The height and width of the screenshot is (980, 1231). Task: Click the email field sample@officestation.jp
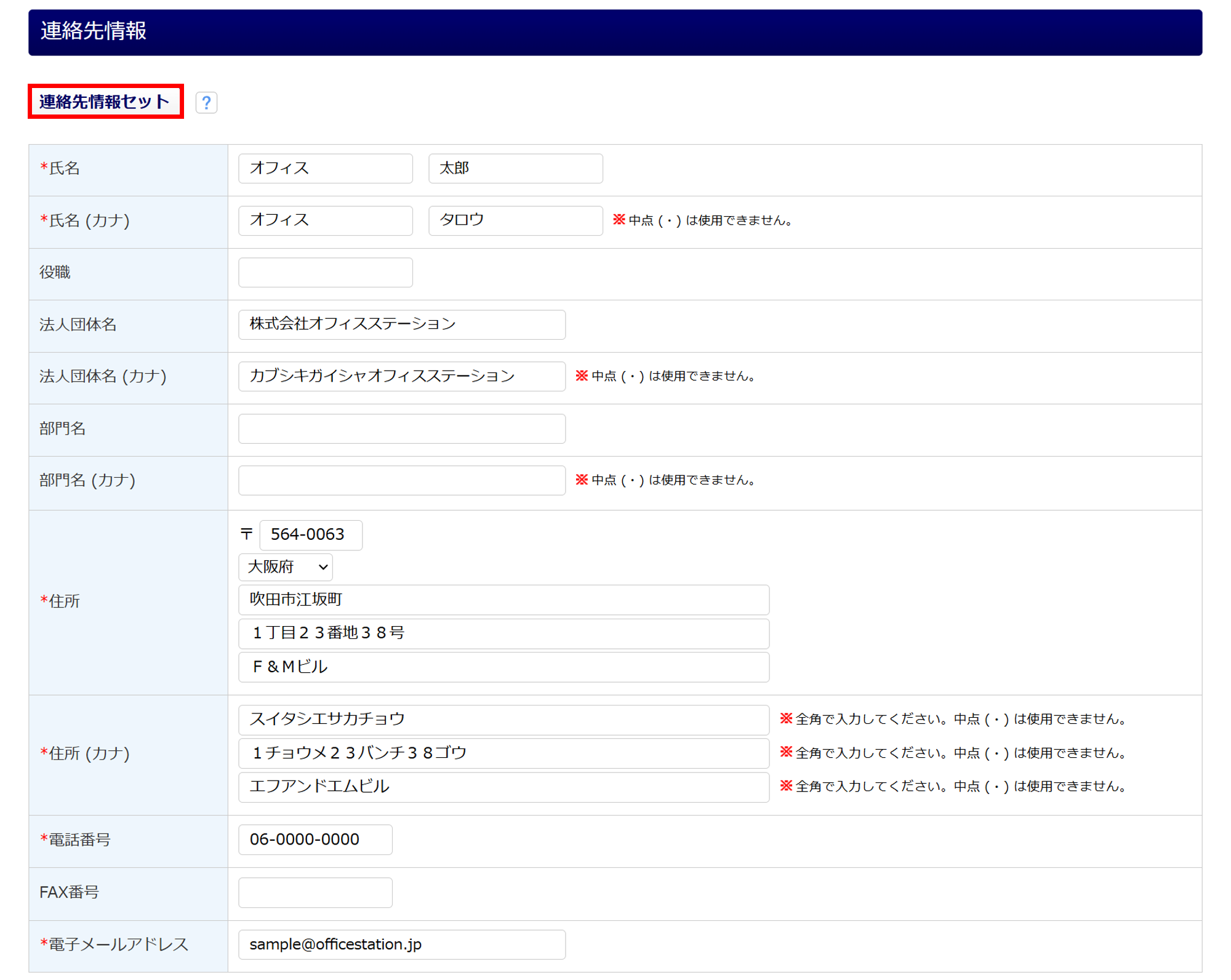click(x=401, y=945)
